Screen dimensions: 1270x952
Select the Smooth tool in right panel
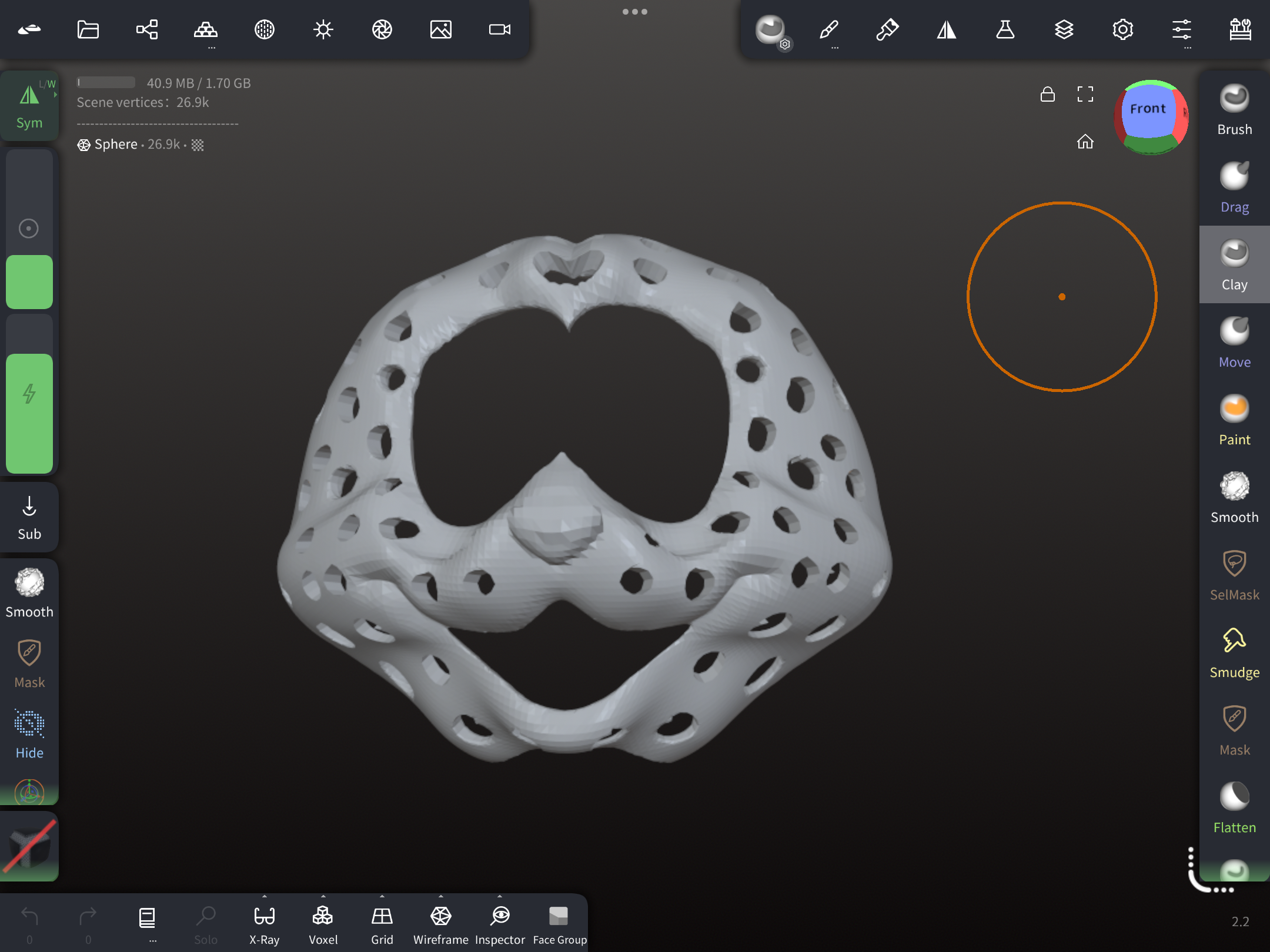pos(1234,497)
